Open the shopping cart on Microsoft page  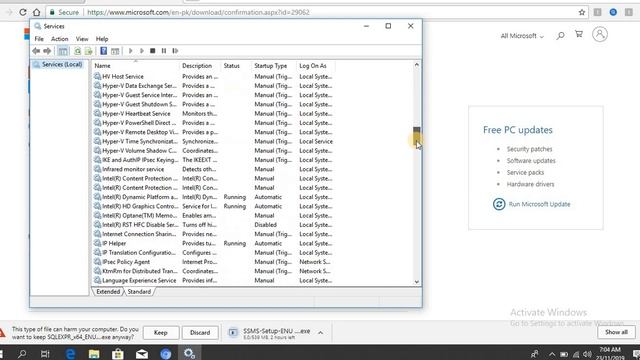579,34
